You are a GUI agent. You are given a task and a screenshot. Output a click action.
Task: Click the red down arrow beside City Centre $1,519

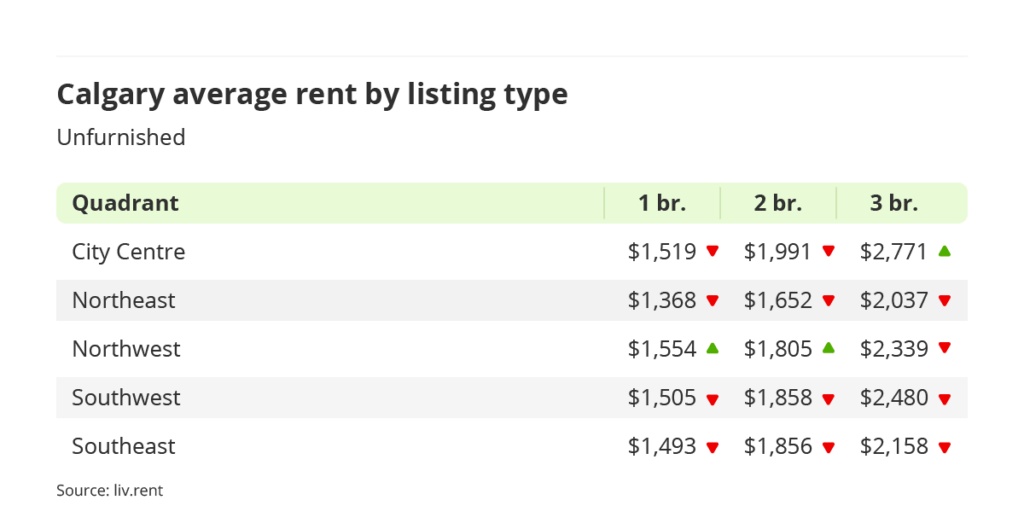tap(712, 251)
